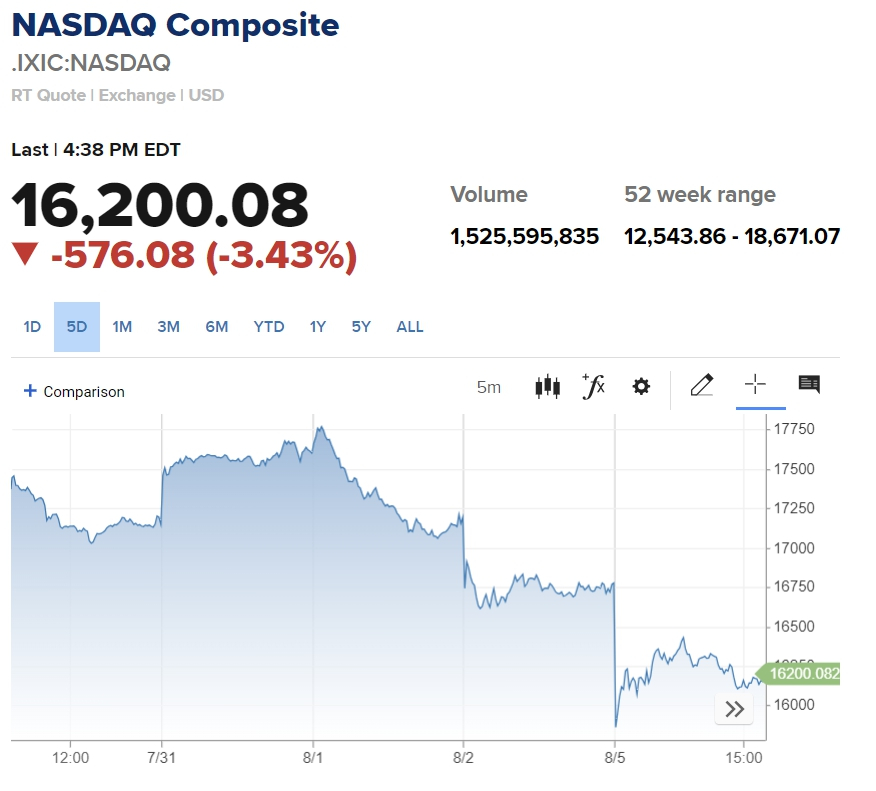Switch to the 1M range

pyautogui.click(x=122, y=327)
